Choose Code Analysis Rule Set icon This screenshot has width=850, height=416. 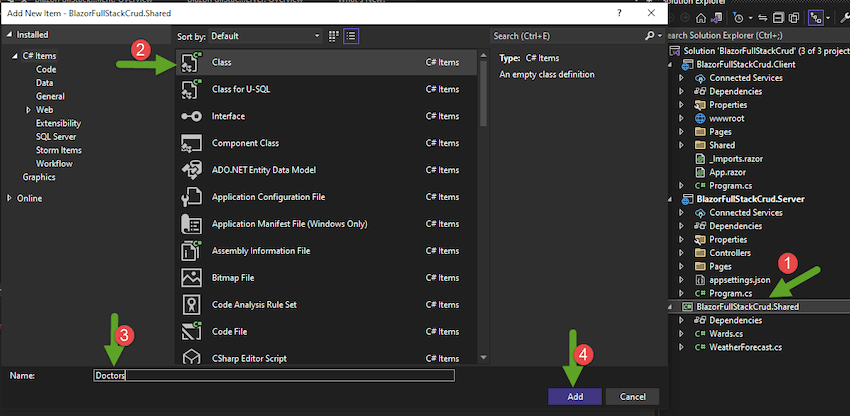coord(191,305)
